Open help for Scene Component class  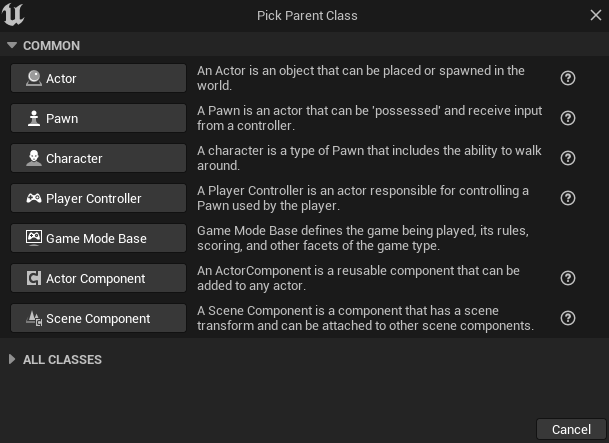tap(568, 318)
